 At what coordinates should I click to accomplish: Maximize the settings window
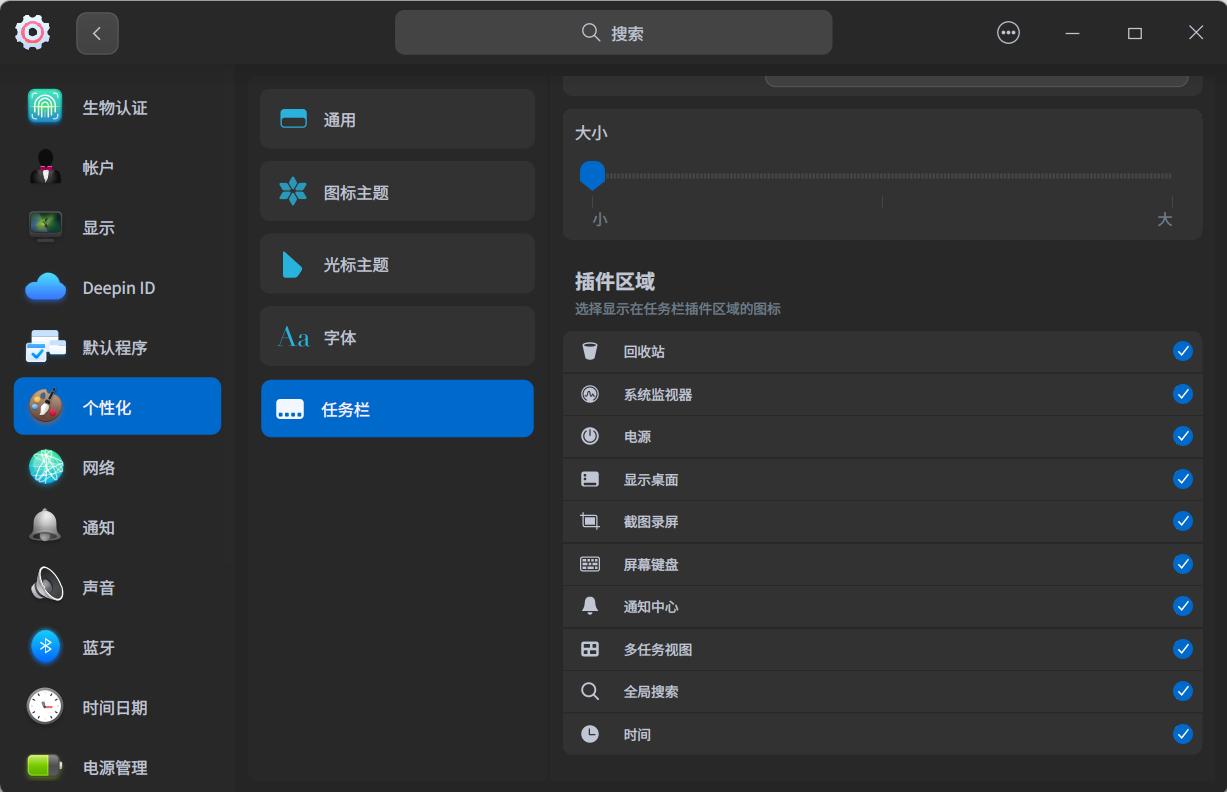pyautogui.click(x=1134, y=33)
